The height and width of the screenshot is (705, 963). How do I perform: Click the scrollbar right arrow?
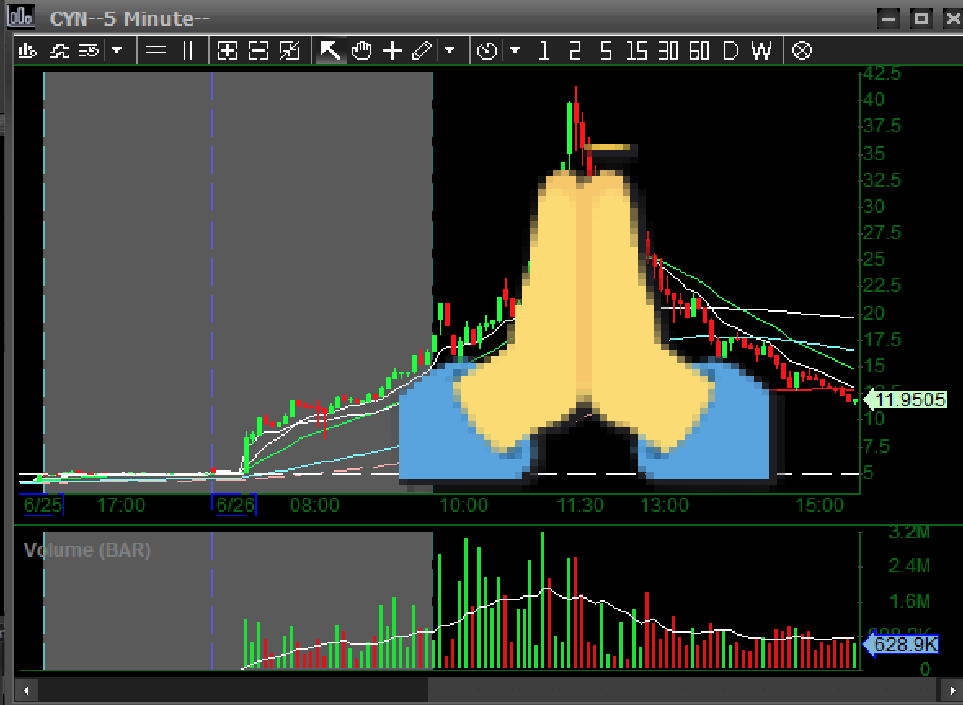953,690
